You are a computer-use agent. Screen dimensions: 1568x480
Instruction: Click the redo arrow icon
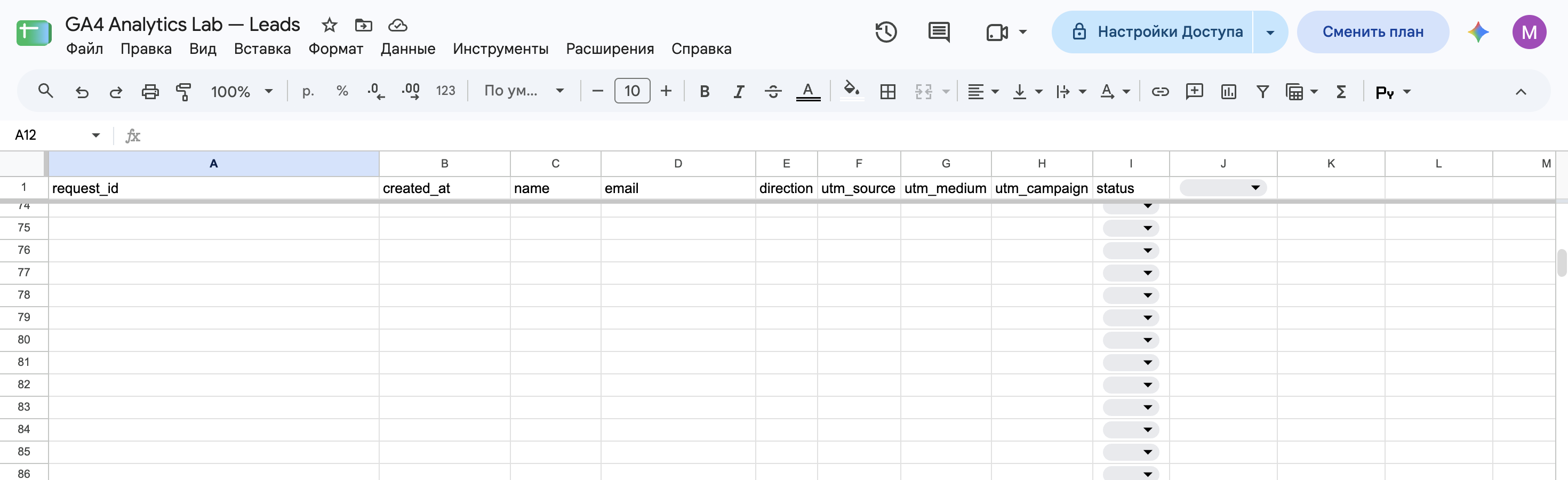116,91
